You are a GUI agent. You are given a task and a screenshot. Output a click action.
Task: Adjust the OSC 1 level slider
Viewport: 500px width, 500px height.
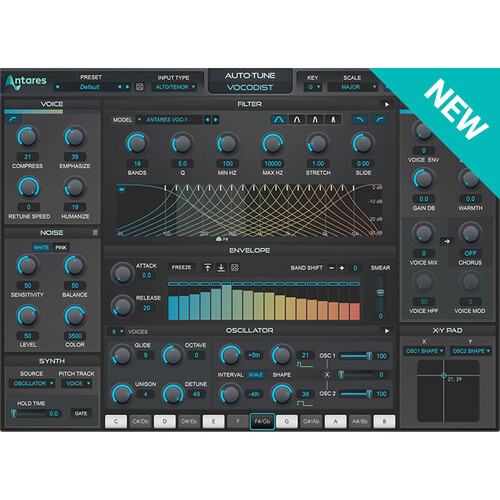pos(356,356)
